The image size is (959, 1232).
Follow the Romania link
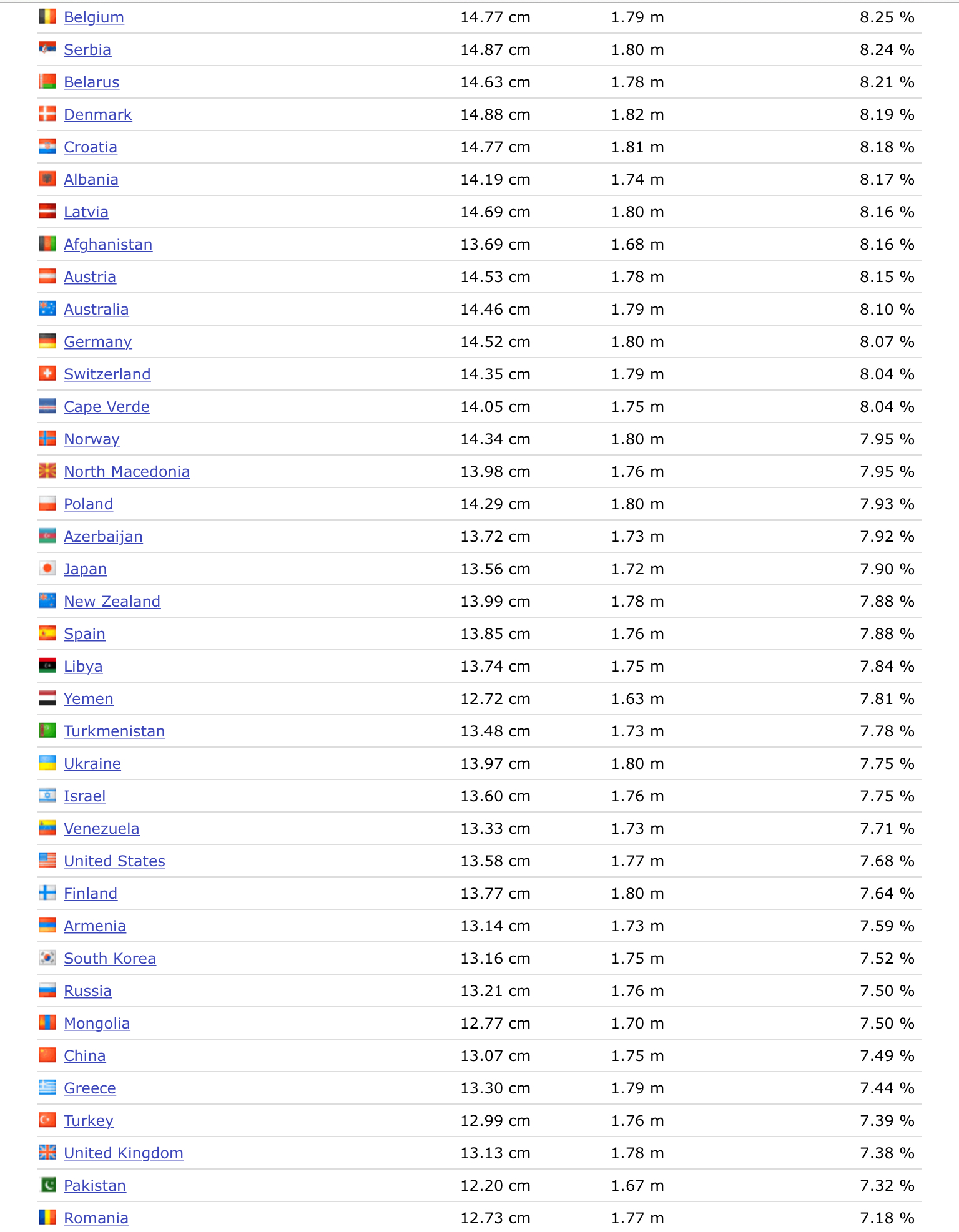96,1218
